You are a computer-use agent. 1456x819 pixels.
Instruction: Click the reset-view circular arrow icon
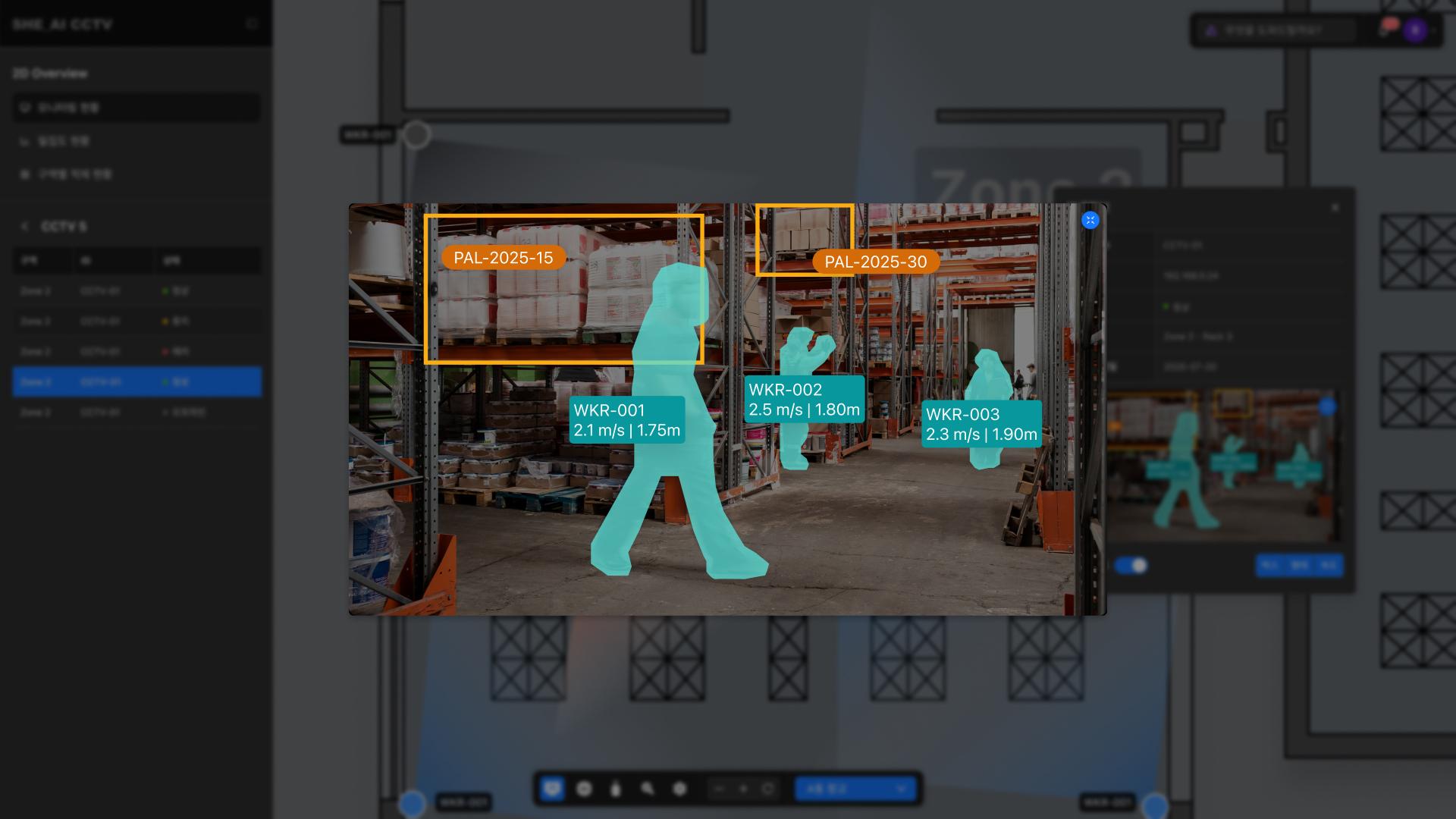[x=767, y=789]
